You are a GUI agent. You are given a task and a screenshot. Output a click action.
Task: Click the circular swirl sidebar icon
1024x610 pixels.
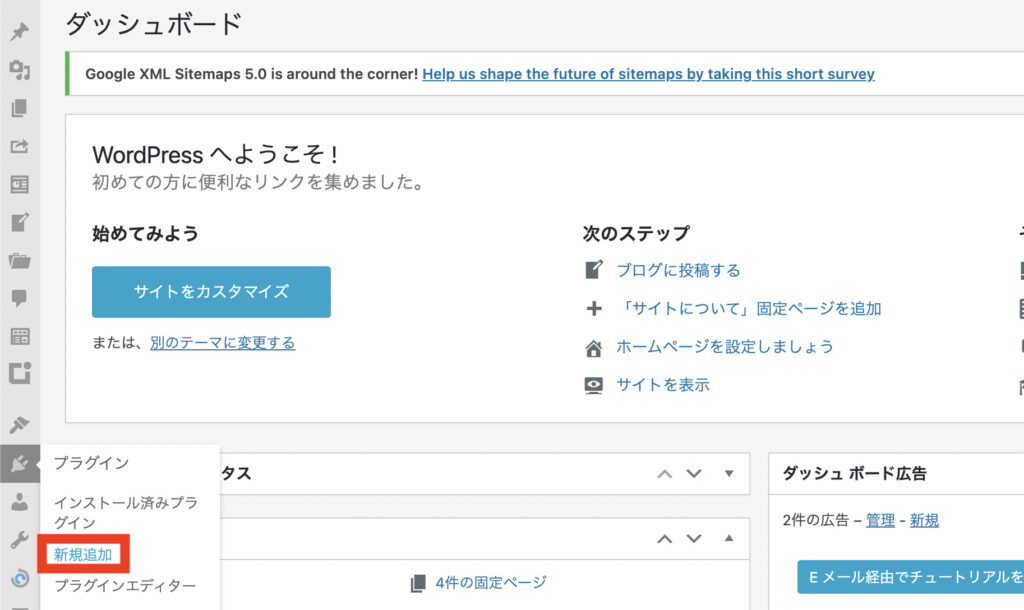coord(20,578)
